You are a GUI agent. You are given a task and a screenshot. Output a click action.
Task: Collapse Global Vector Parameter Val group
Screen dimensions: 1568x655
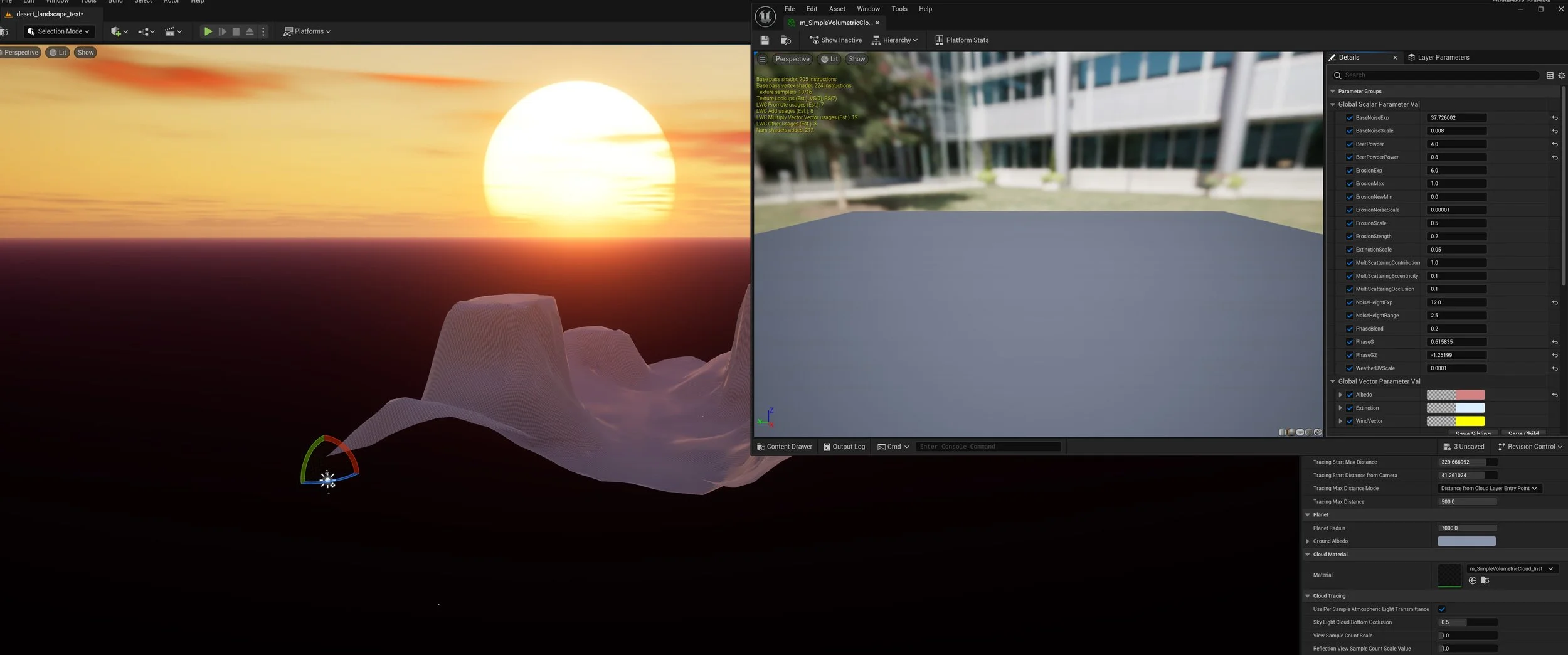click(1333, 381)
